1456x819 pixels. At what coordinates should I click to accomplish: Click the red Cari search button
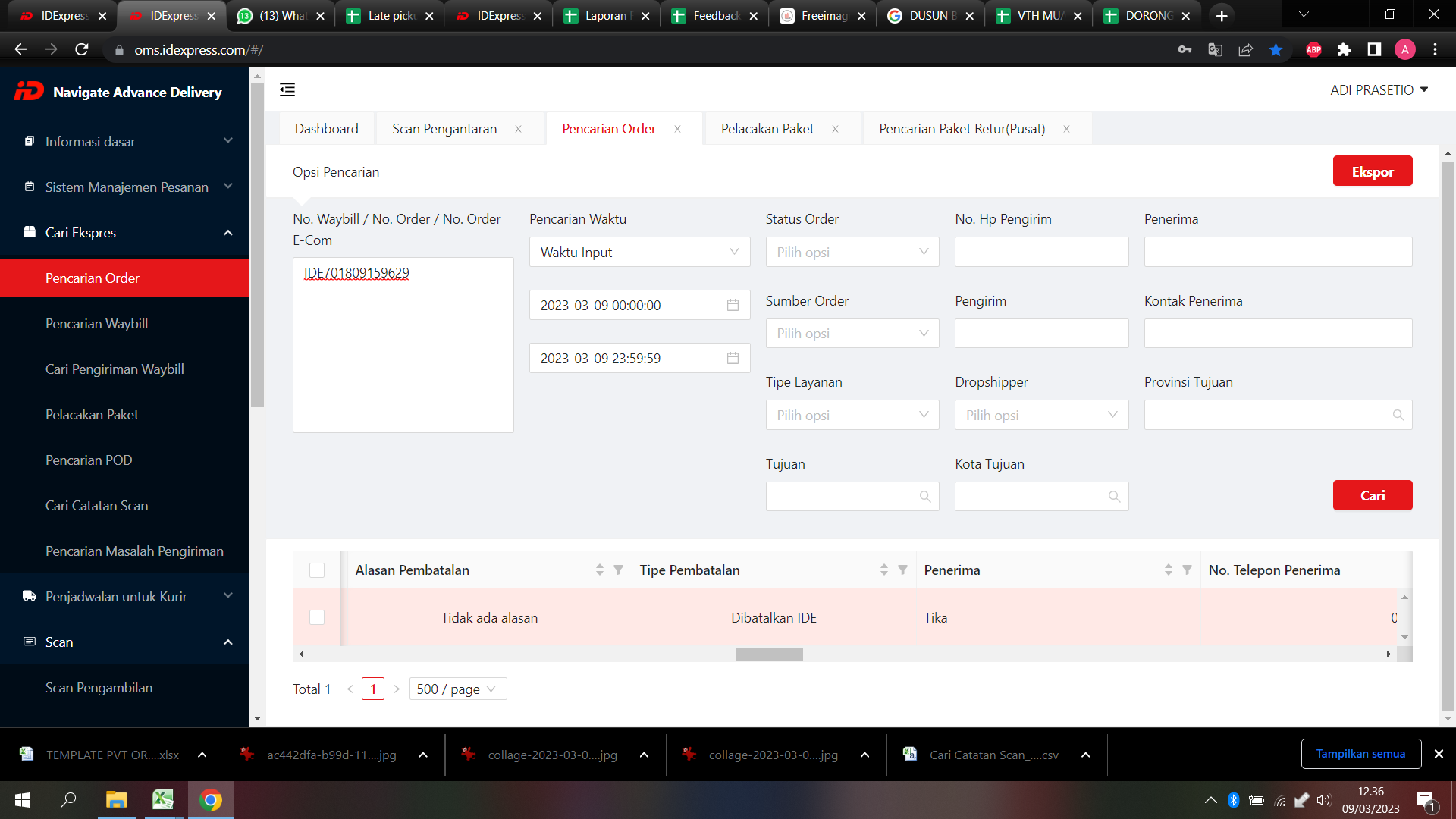tap(1372, 495)
